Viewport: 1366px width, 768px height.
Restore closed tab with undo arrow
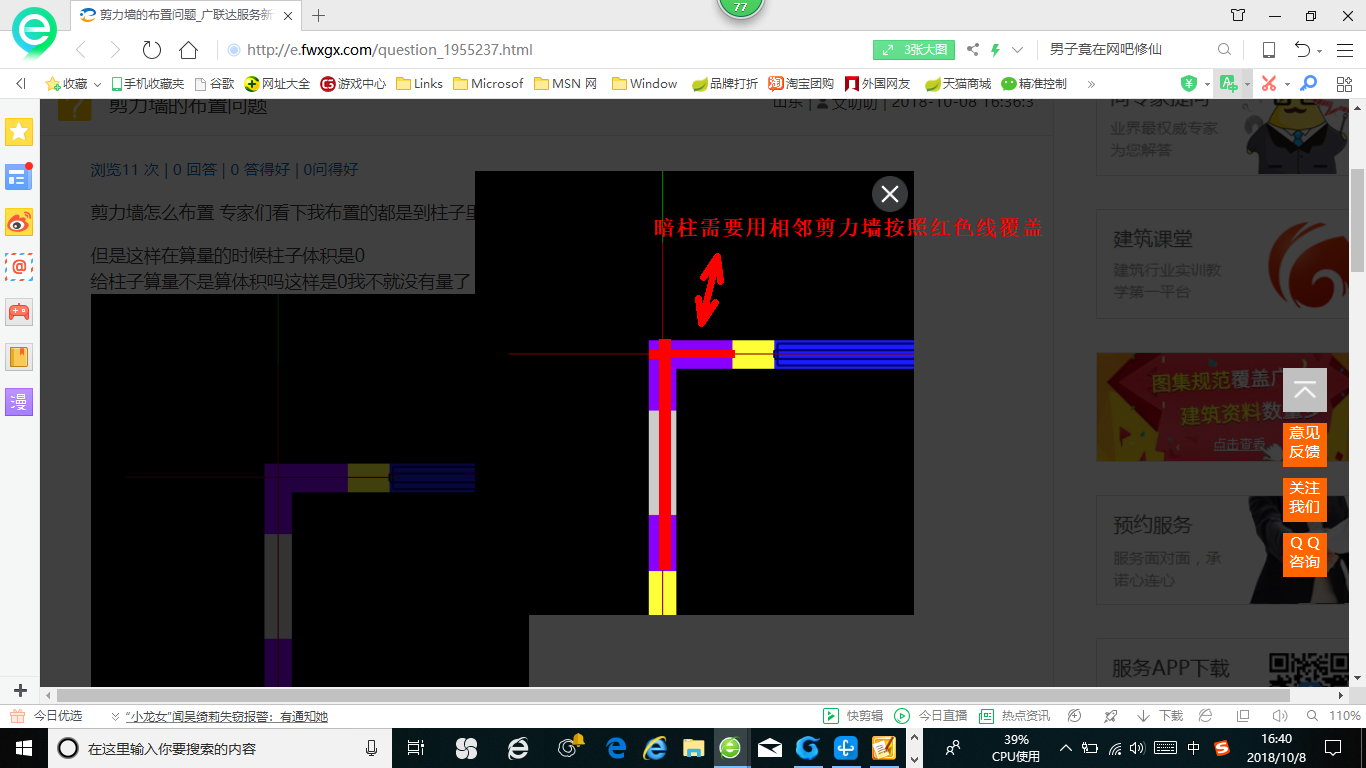(x=1302, y=50)
